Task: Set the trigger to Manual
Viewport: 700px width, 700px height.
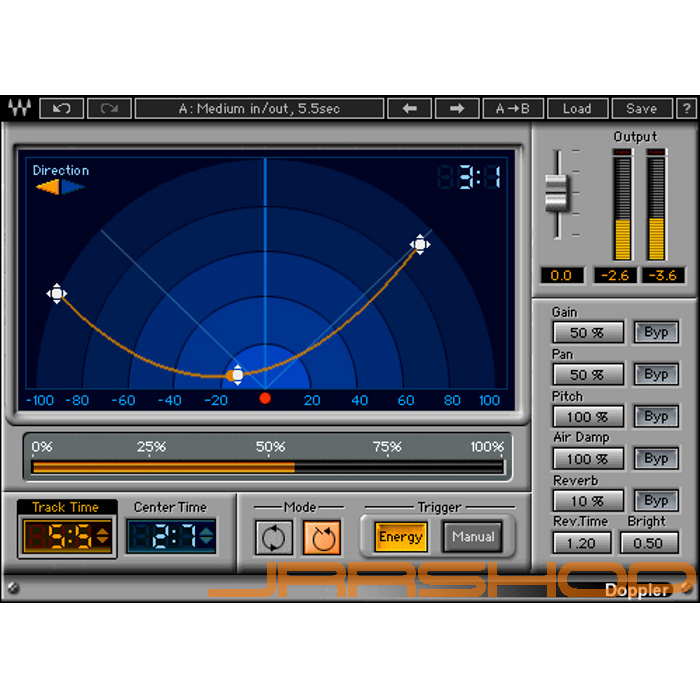Action: 472,537
